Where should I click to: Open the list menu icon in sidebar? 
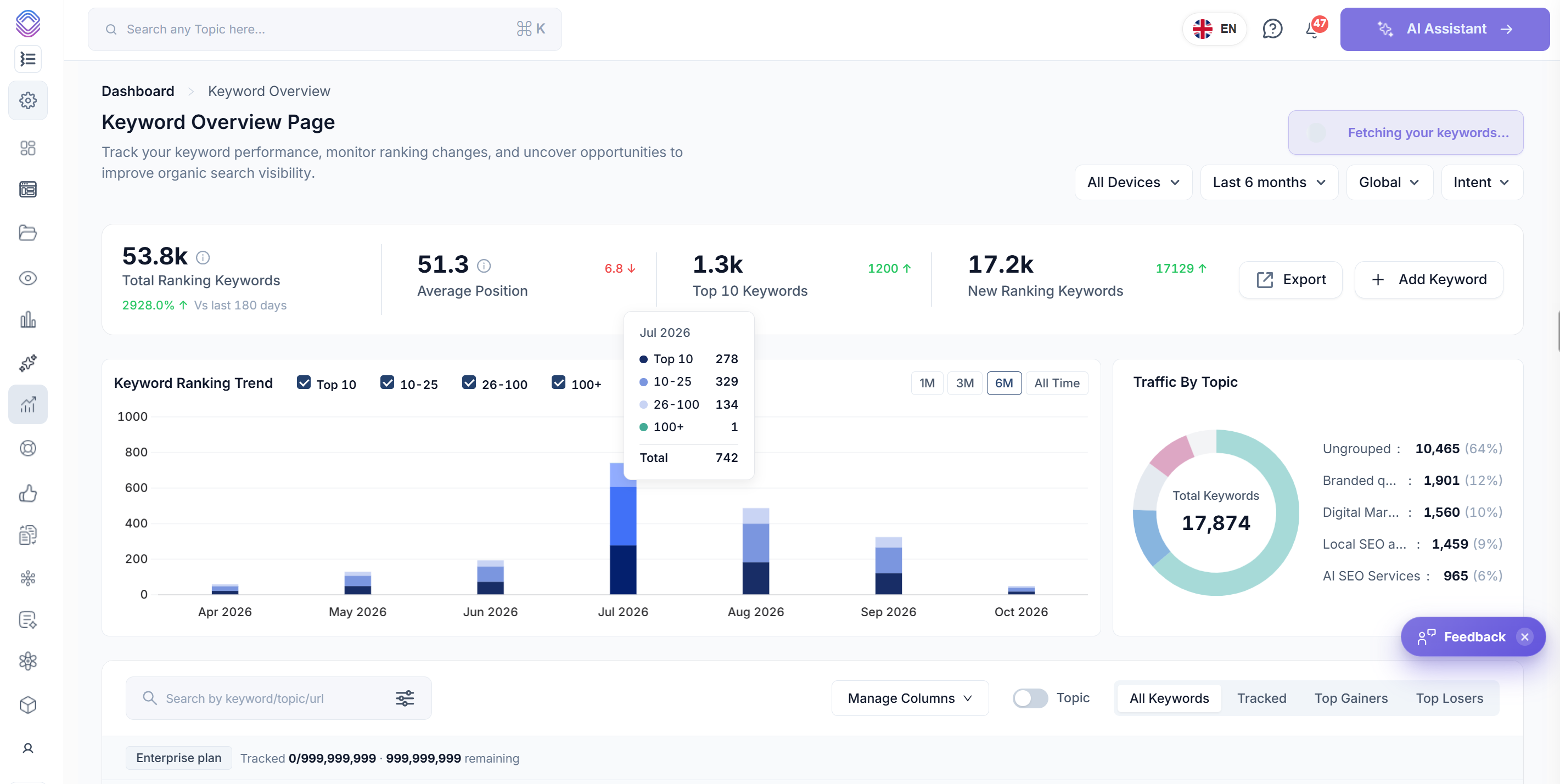click(28, 59)
